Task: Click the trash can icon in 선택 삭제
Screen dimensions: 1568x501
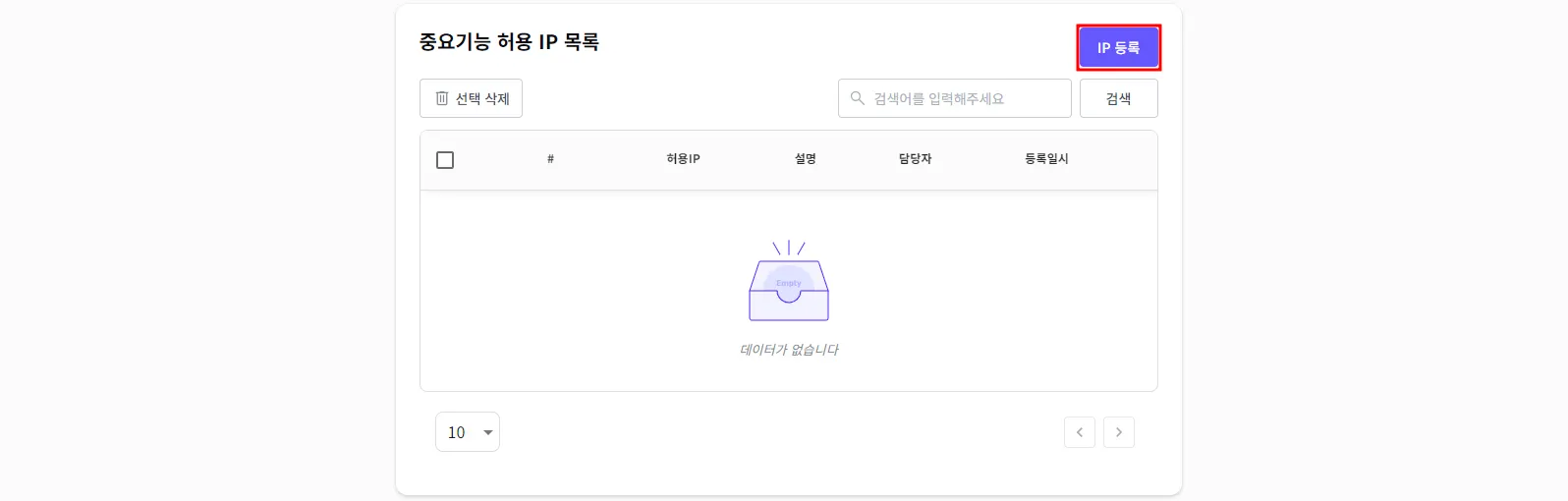Action: pyautogui.click(x=442, y=98)
